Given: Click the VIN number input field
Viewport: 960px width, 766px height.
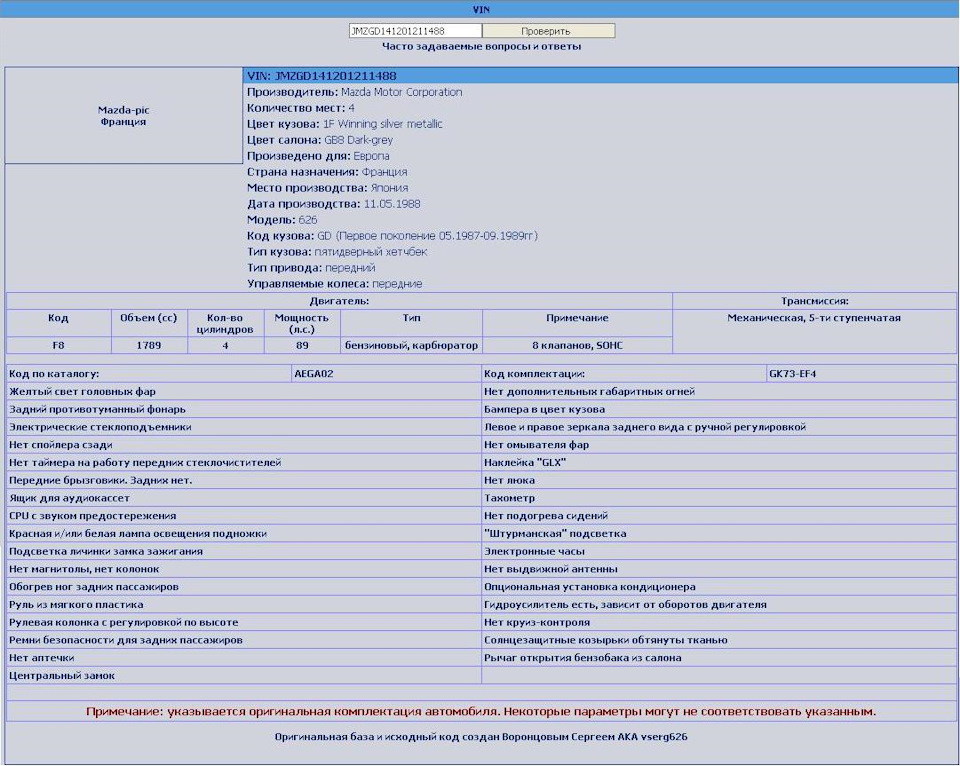Looking at the screenshot, I should pos(415,31).
